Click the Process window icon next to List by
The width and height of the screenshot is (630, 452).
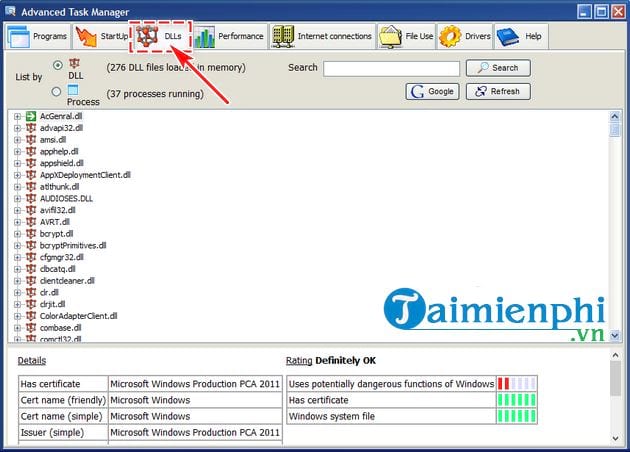click(x=73, y=89)
